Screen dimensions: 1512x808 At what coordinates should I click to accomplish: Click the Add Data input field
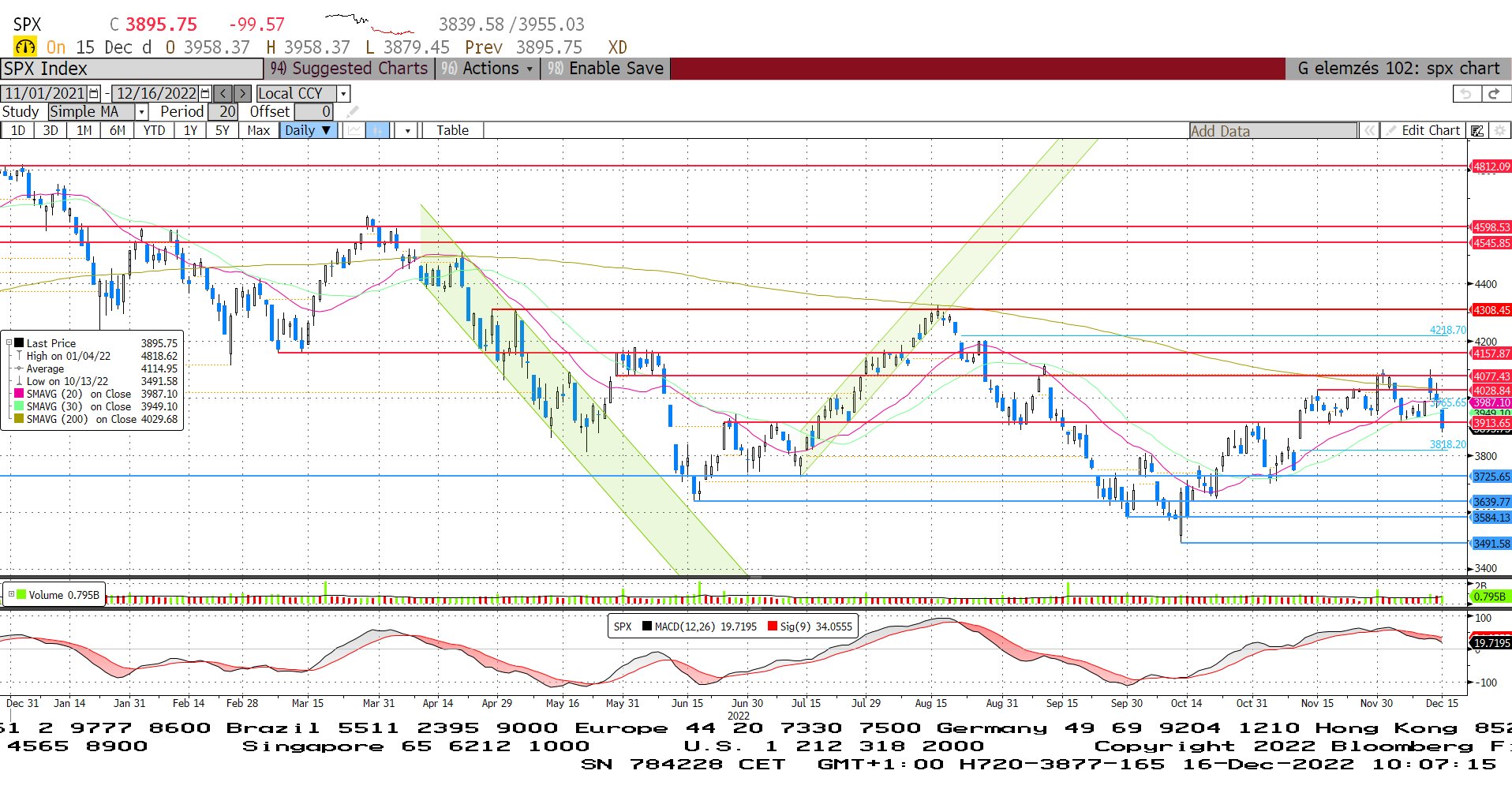tap(1274, 131)
